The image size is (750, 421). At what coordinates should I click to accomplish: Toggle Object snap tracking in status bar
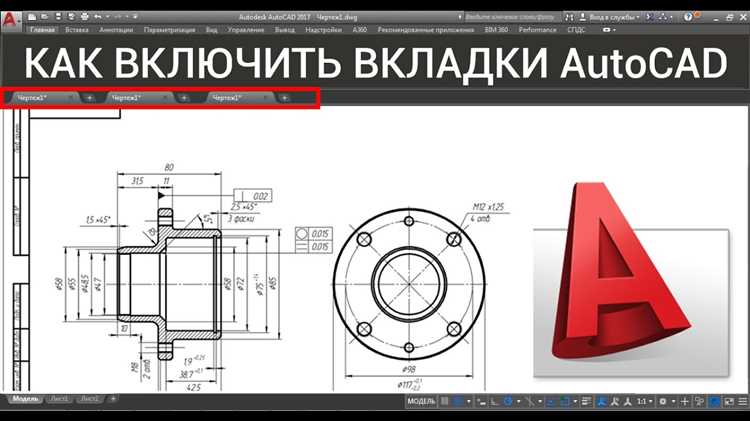point(550,401)
